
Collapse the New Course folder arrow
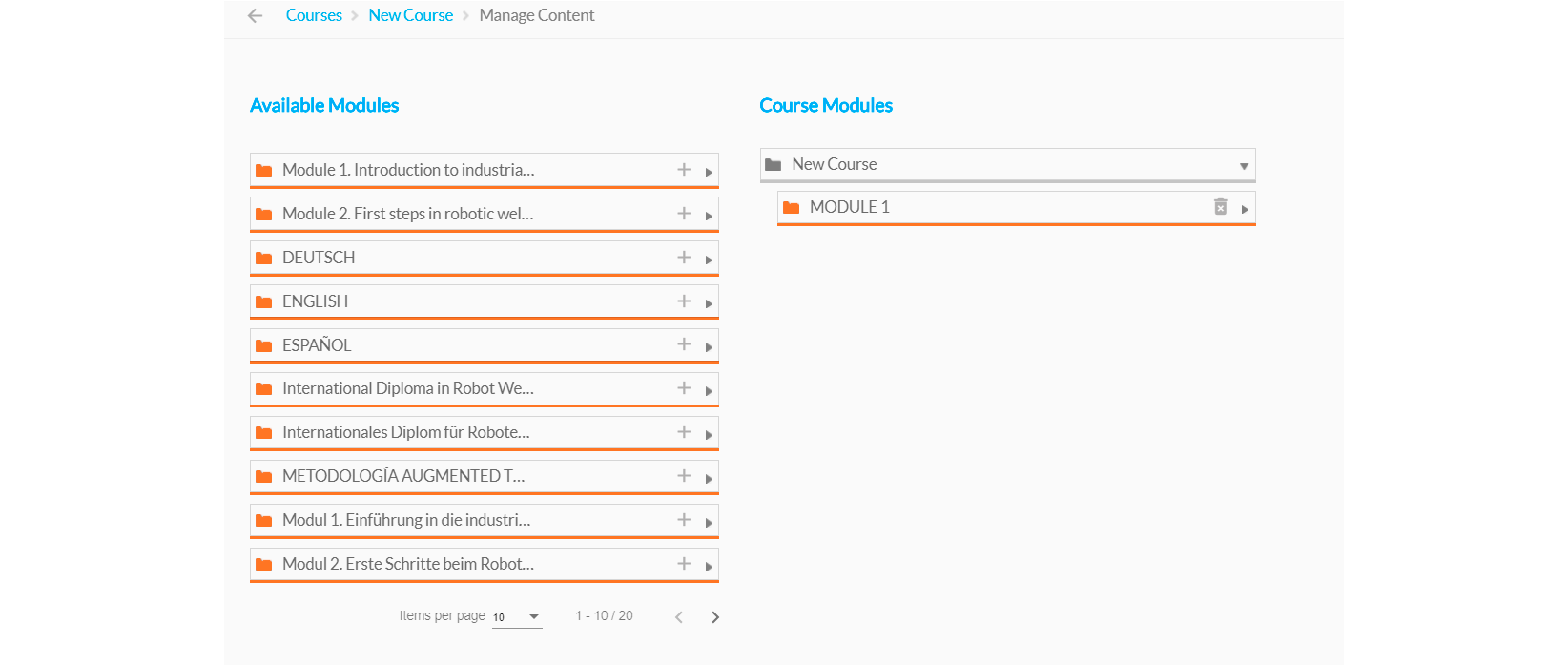pos(1244,166)
